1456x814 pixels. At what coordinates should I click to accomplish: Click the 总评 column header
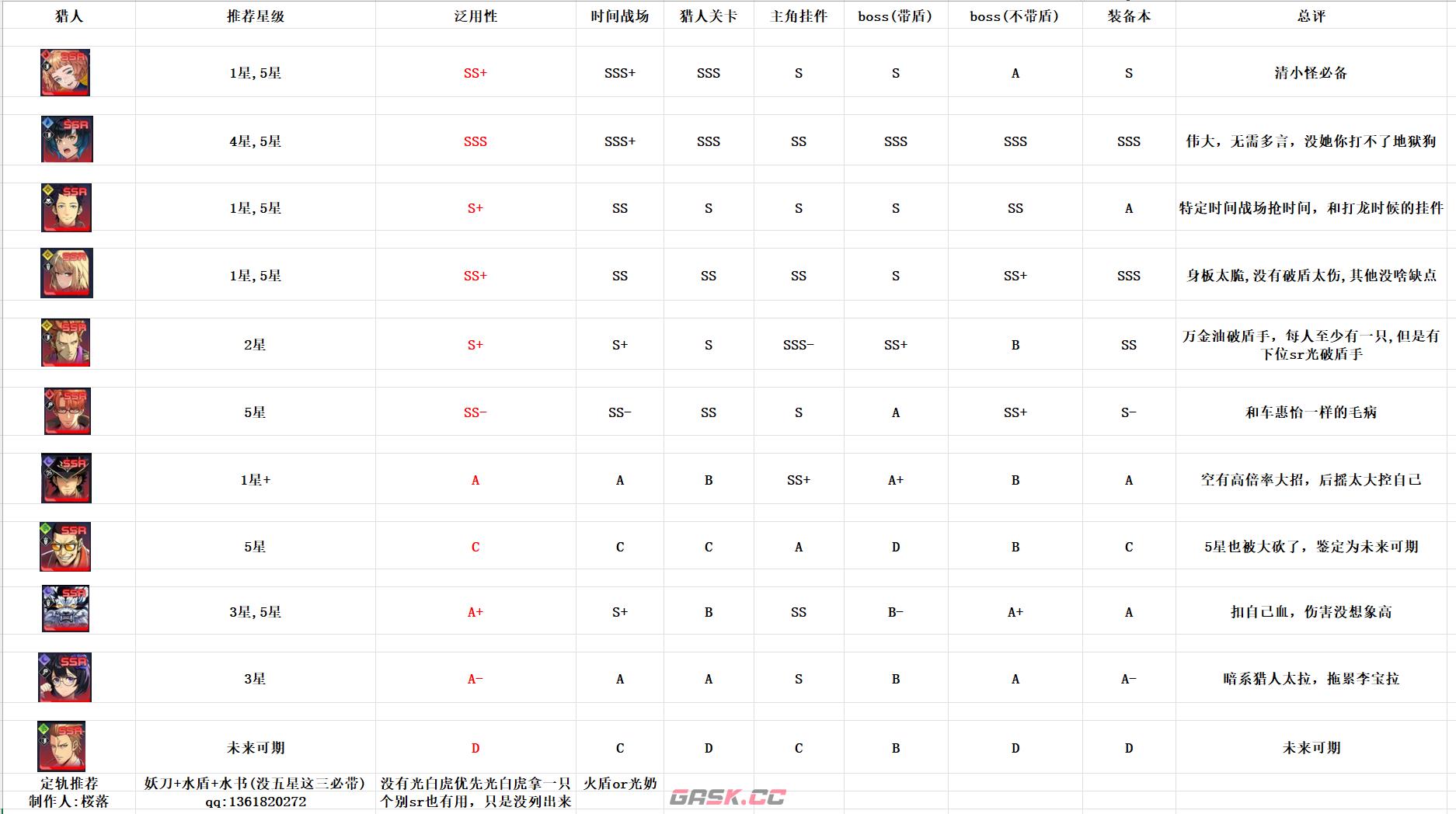tap(1311, 16)
